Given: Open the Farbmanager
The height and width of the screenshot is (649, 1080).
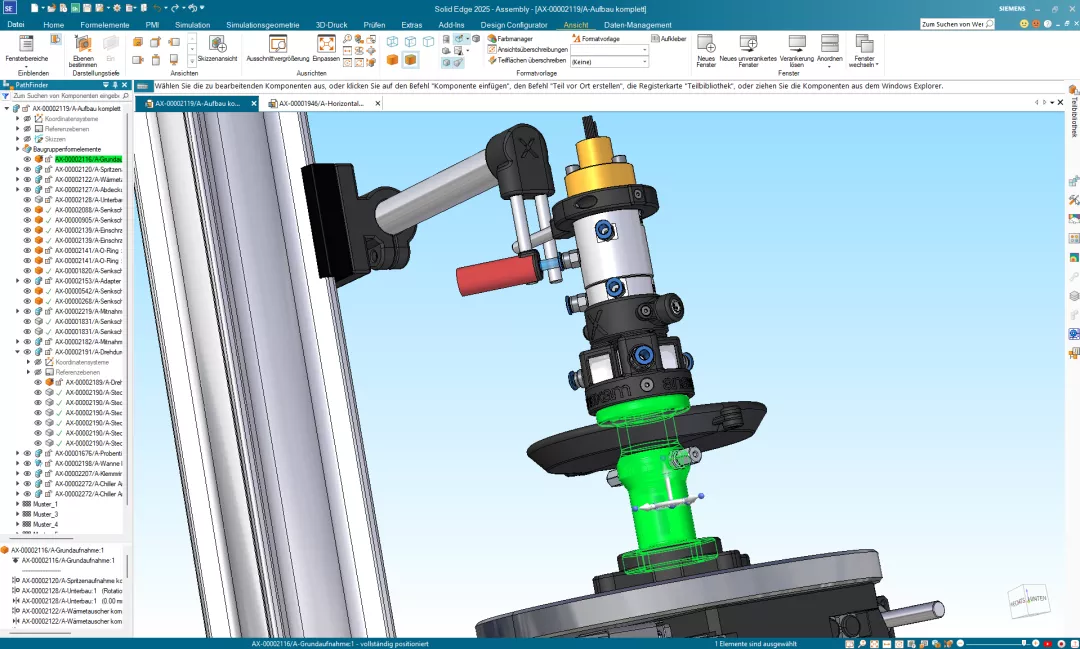Looking at the screenshot, I should [510, 39].
